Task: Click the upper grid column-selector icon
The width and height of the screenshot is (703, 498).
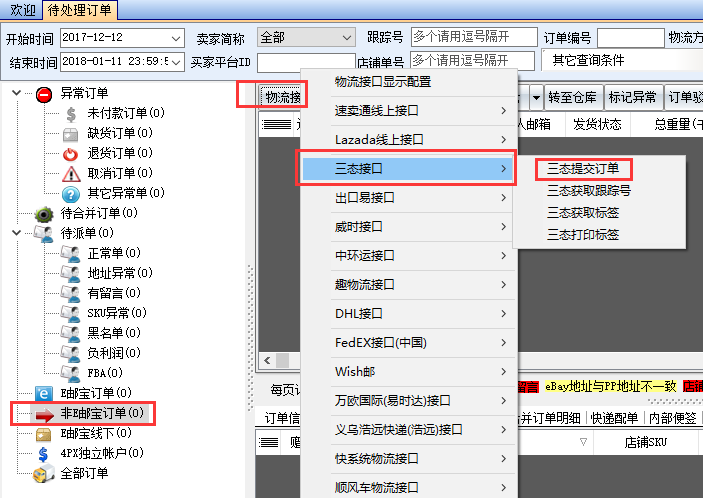Action: (276, 124)
